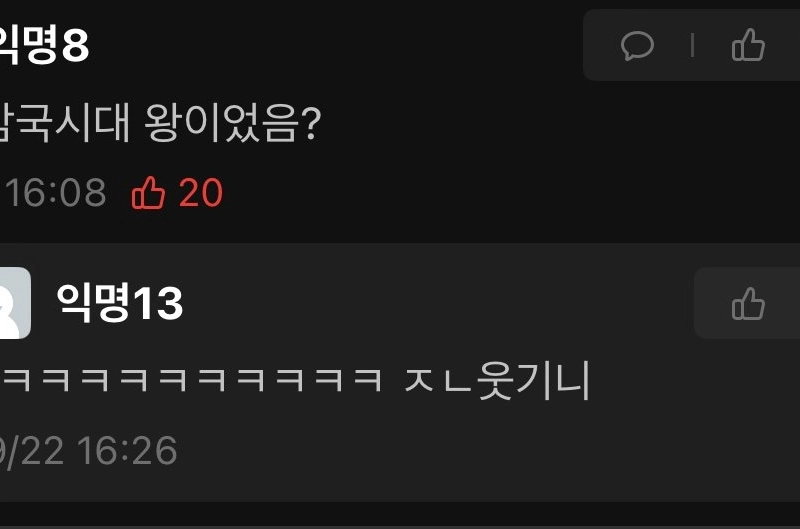800x529 pixels.
Task: Click the word 왕이었음? in the top comment
Action: pos(233,123)
